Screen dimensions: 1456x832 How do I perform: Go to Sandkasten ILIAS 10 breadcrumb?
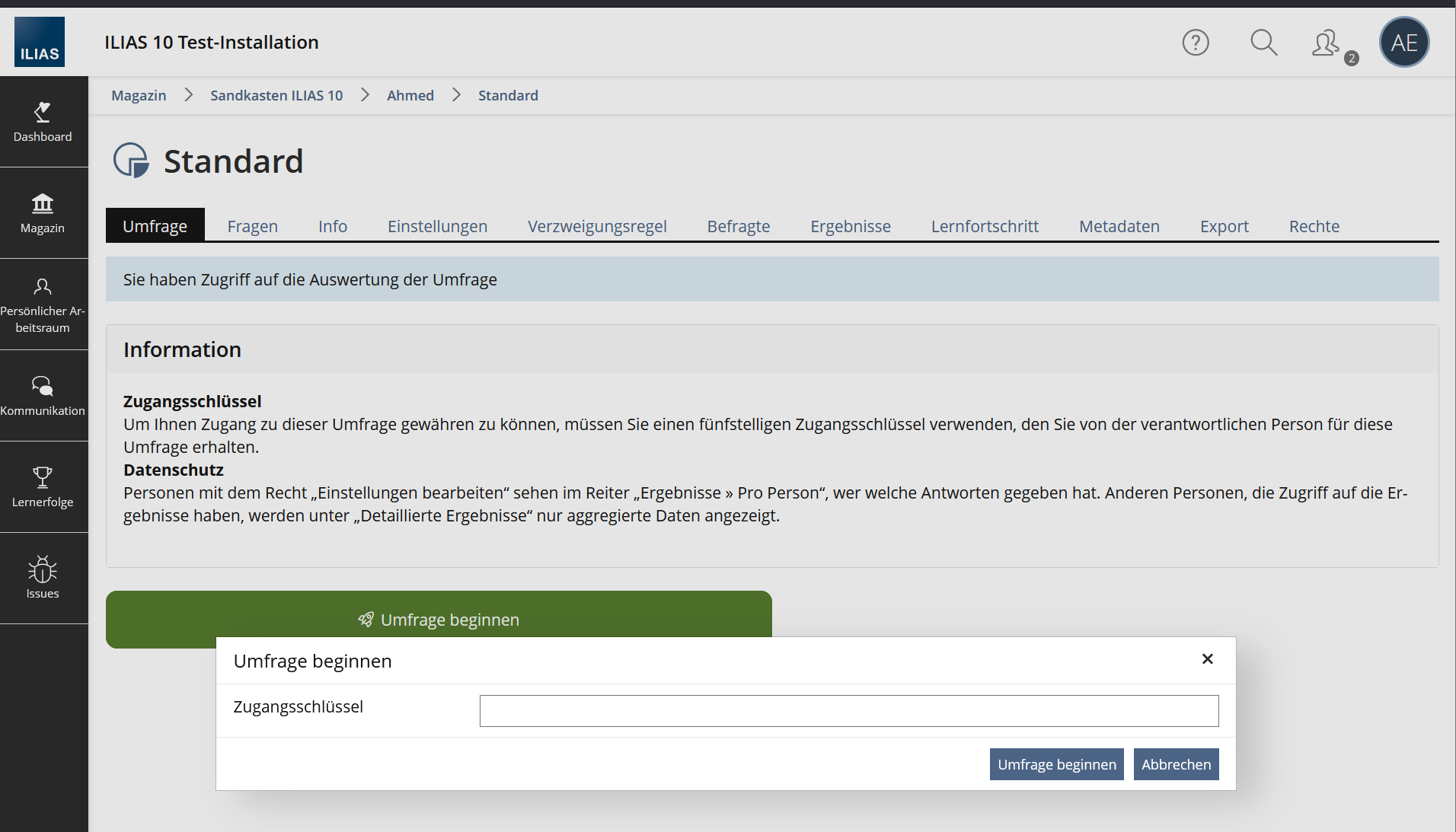coord(276,95)
